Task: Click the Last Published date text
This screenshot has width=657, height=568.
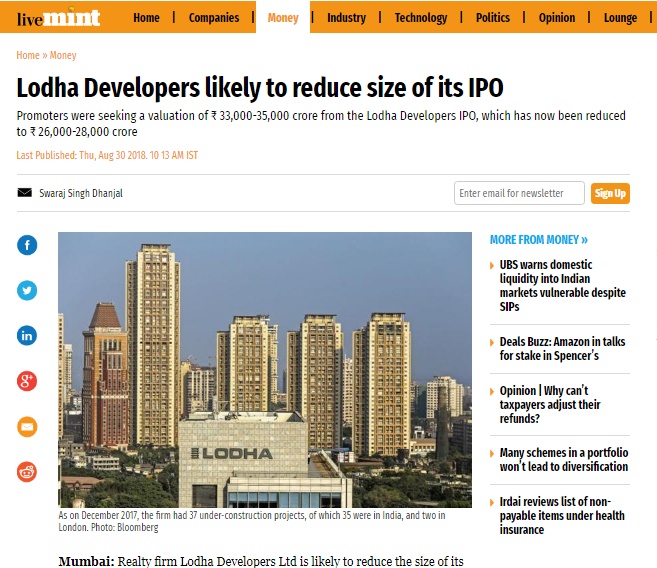Action: (107, 155)
